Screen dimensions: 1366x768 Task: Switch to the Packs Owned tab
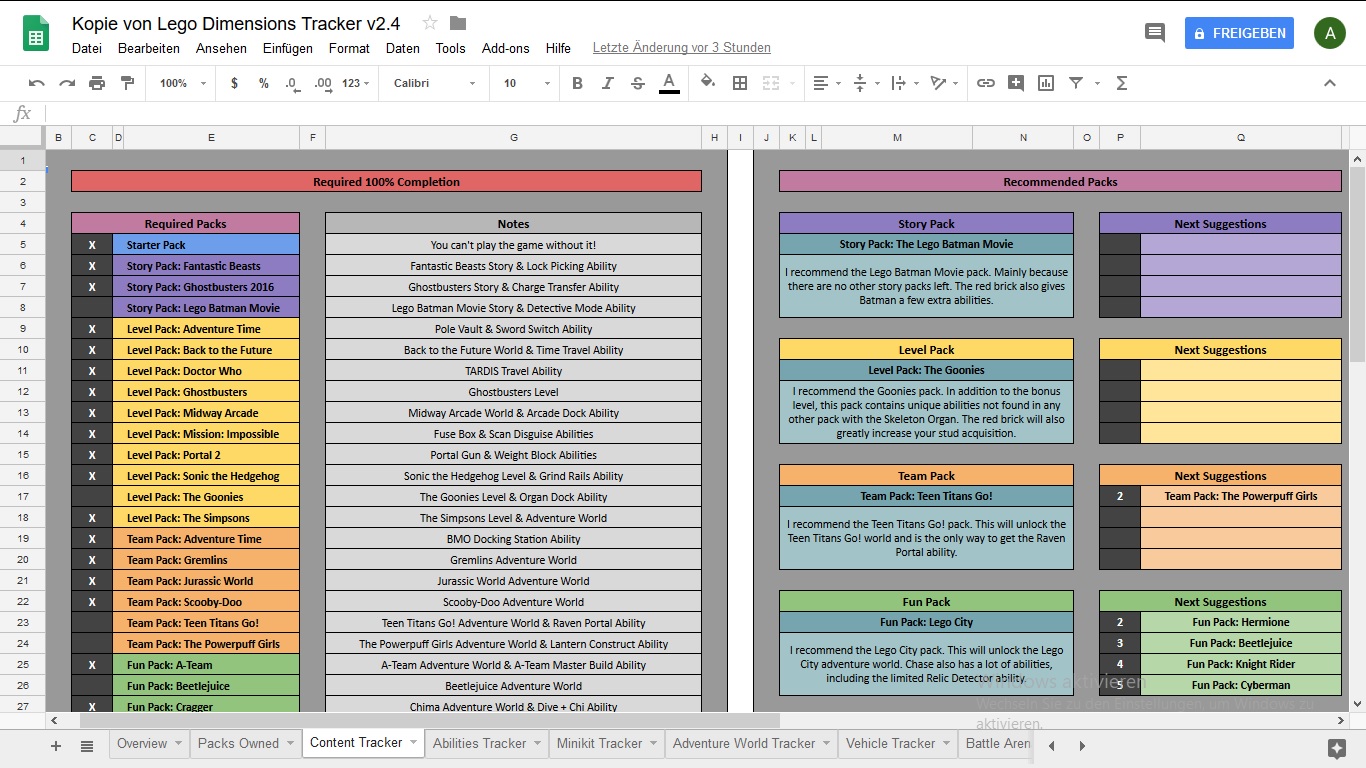tap(238, 743)
